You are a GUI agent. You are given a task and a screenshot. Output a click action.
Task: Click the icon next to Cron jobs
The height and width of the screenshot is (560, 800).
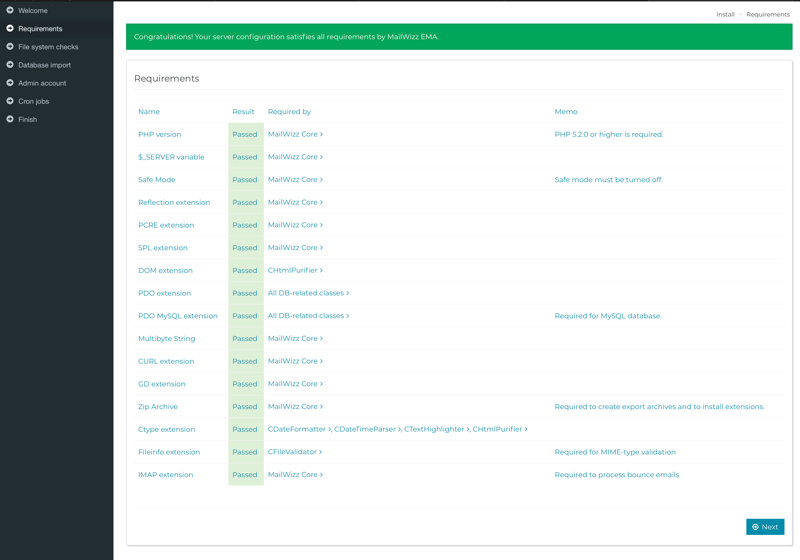click(10, 101)
